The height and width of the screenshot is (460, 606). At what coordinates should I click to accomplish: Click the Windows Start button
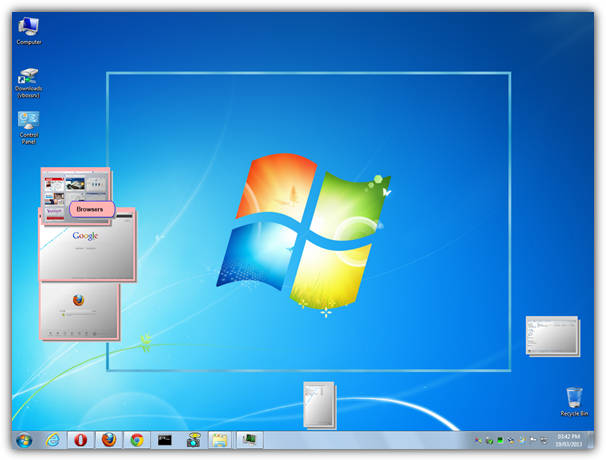(x=23, y=439)
